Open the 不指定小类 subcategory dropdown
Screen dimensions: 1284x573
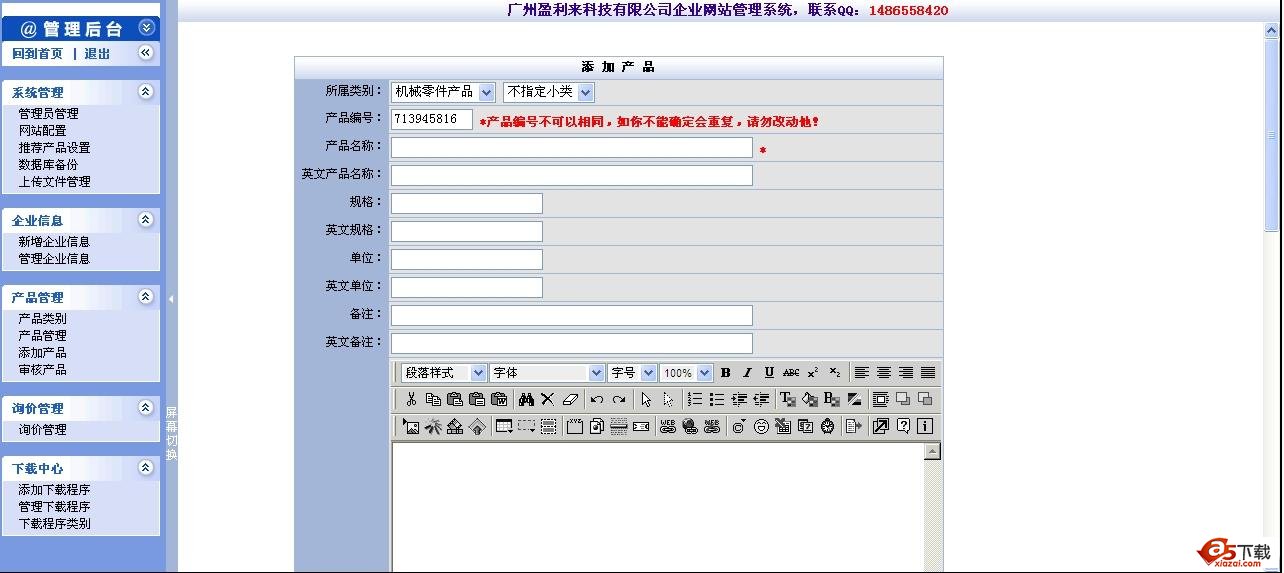549,92
